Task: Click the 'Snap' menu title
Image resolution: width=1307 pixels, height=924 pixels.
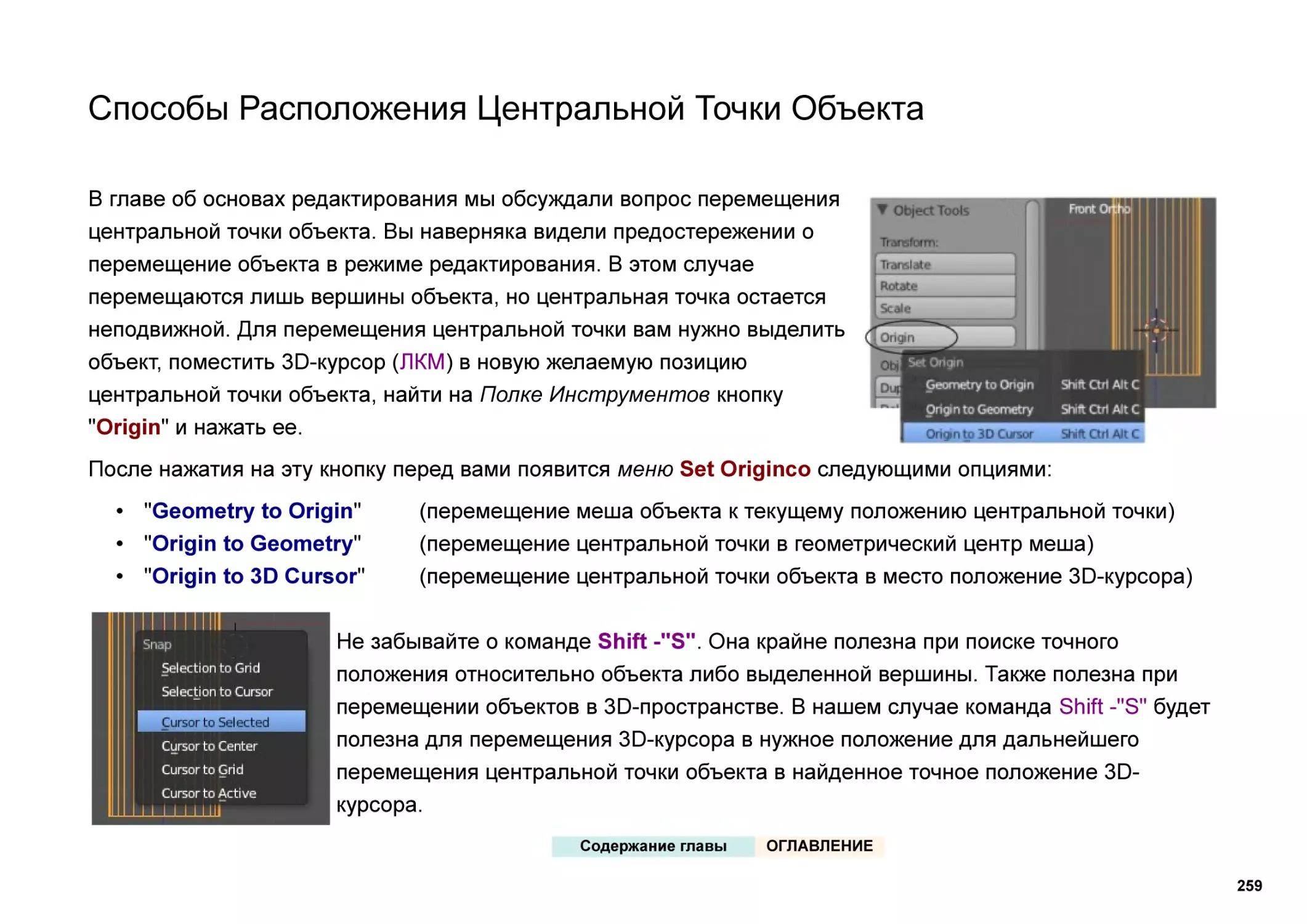Action: click(x=157, y=644)
